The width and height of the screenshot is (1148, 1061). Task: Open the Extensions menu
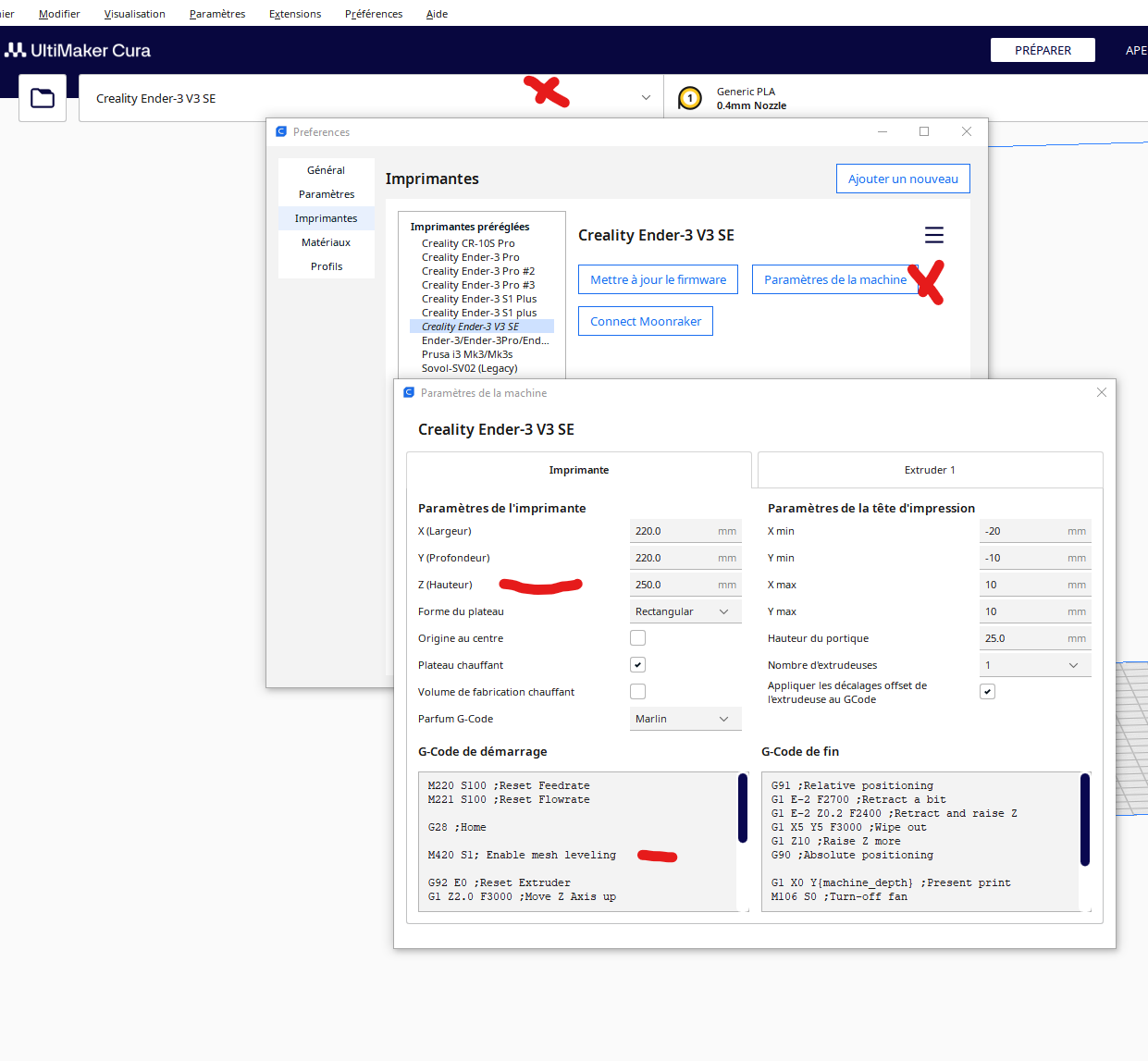(x=295, y=14)
